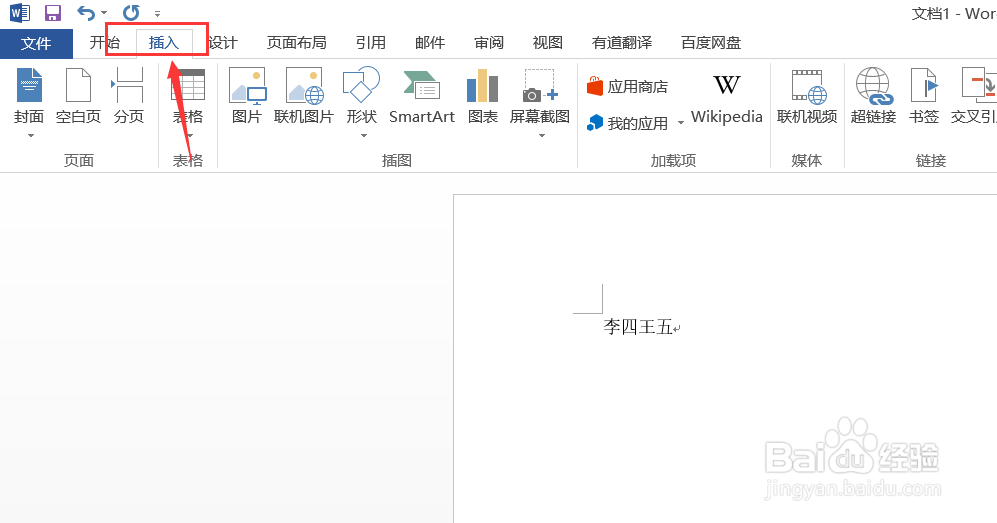This screenshot has width=997, height=523.
Task: Insert online video with 联机视频
Action: 807,95
